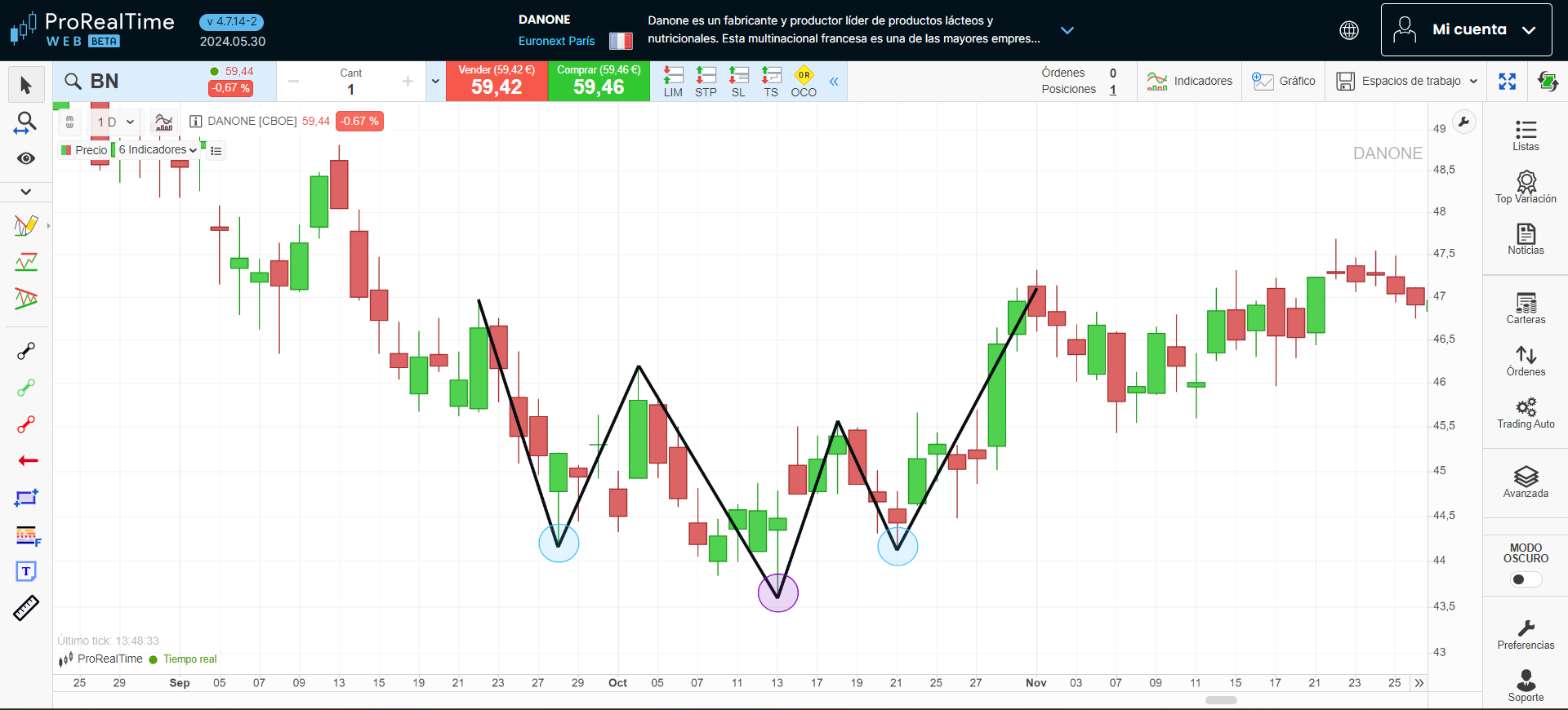
Task: Click the horizontal chart scrollbar handle
Action: pyautogui.click(x=1221, y=700)
